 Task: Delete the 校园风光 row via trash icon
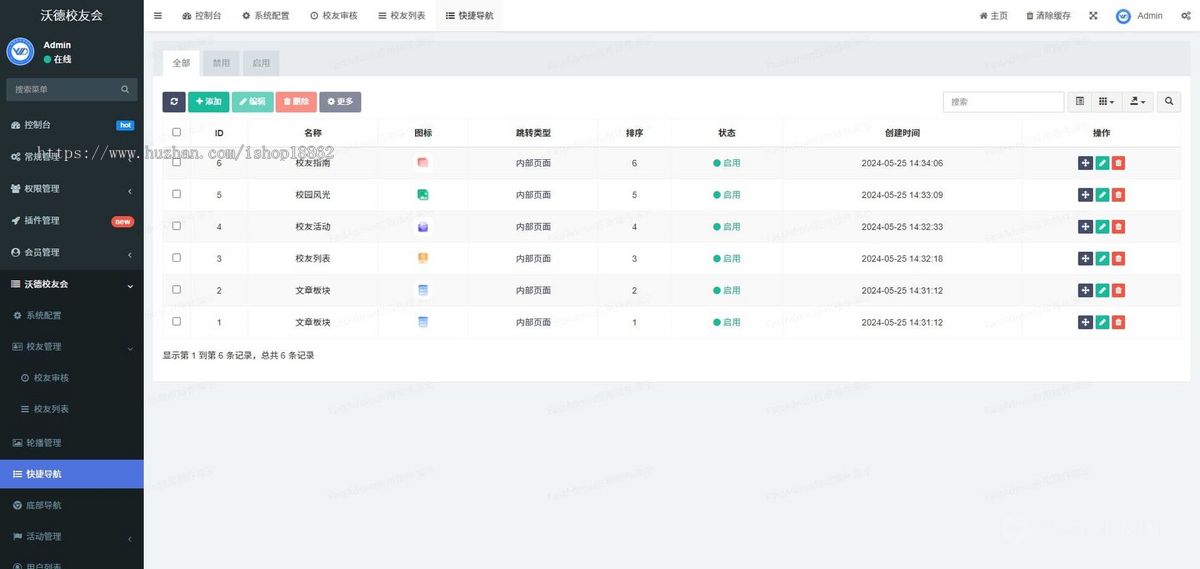(1118, 195)
